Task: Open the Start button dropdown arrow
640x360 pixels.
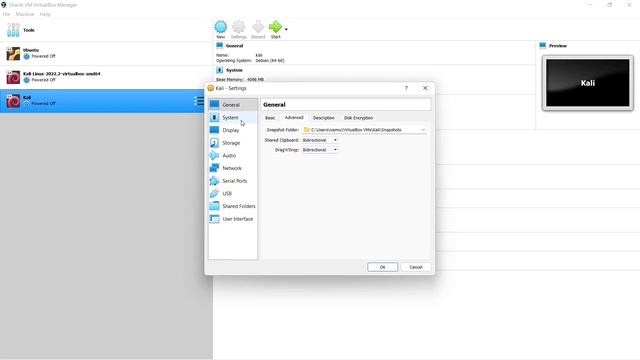Action: 286,29
